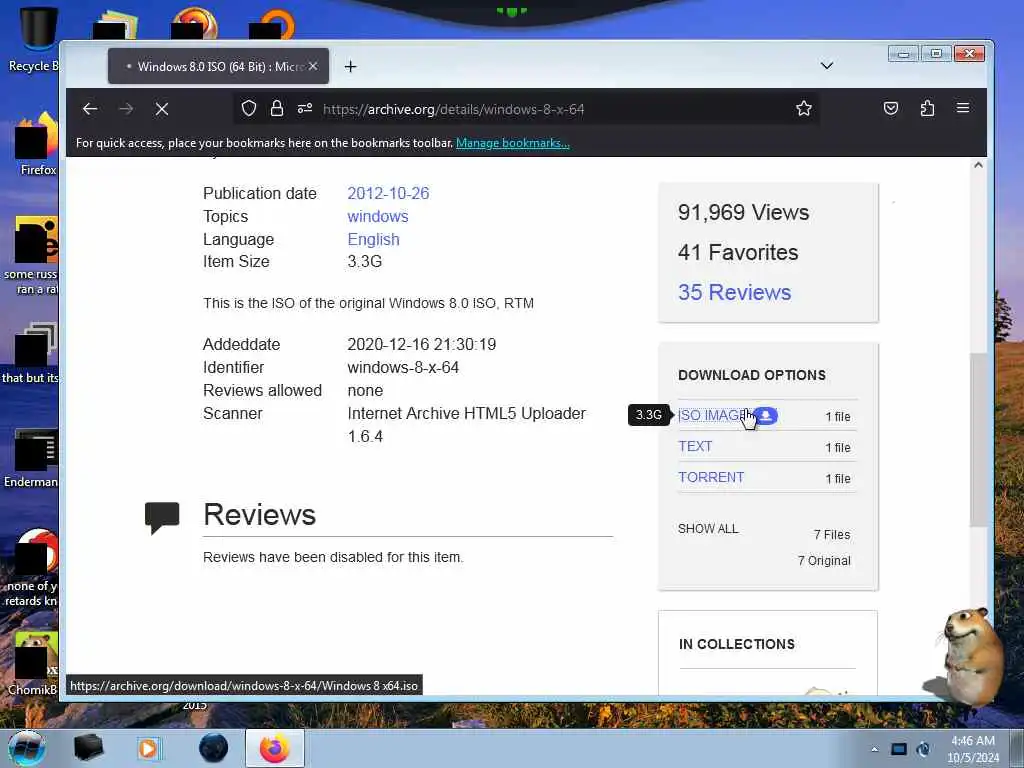This screenshot has width=1024, height=768.
Task: Open the English language link
Action: click(x=373, y=240)
